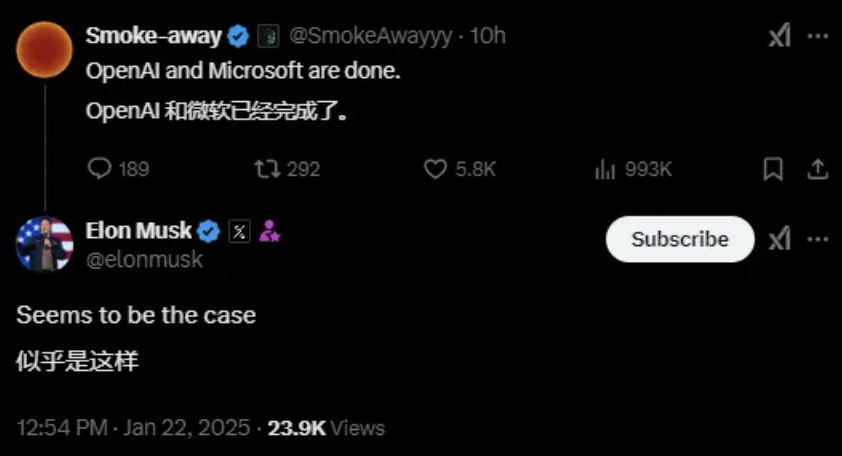View analytics for Smoke-away's post
Image resolution: width=842 pixels, height=456 pixels.
tap(605, 169)
